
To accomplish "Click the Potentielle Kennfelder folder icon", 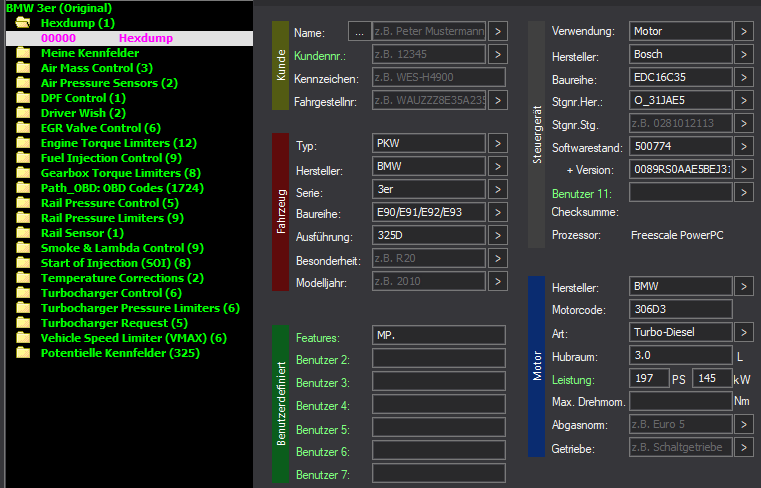I will pos(23,353).
